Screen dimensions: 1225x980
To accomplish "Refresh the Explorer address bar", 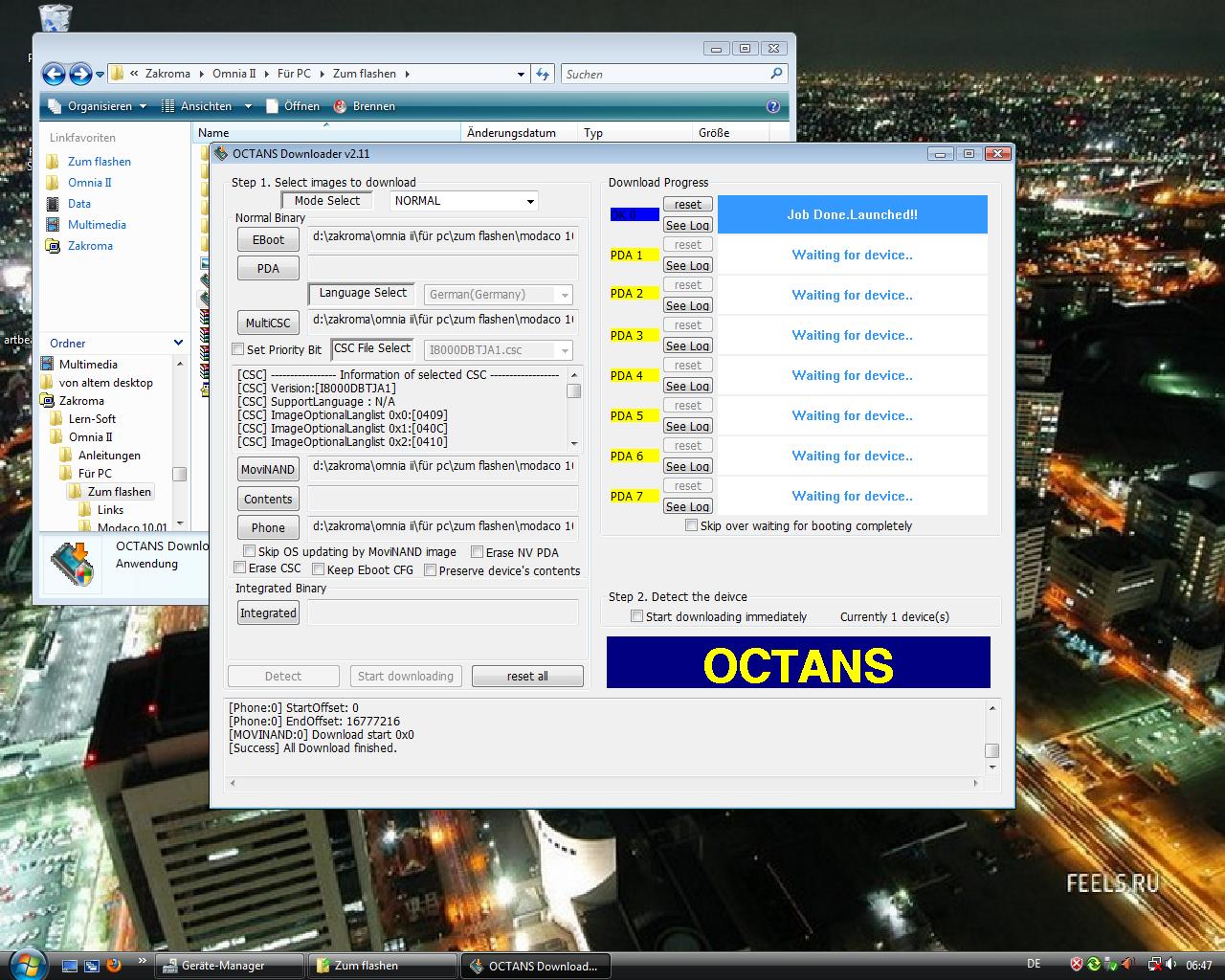I will tap(543, 74).
